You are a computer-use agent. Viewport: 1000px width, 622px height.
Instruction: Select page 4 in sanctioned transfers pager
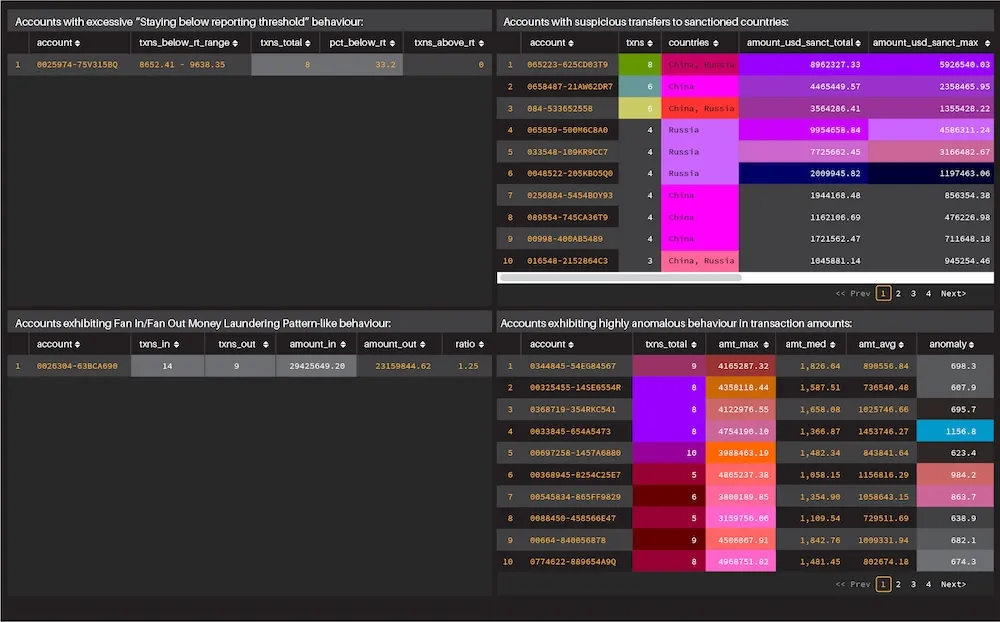pyautogui.click(x=929, y=293)
